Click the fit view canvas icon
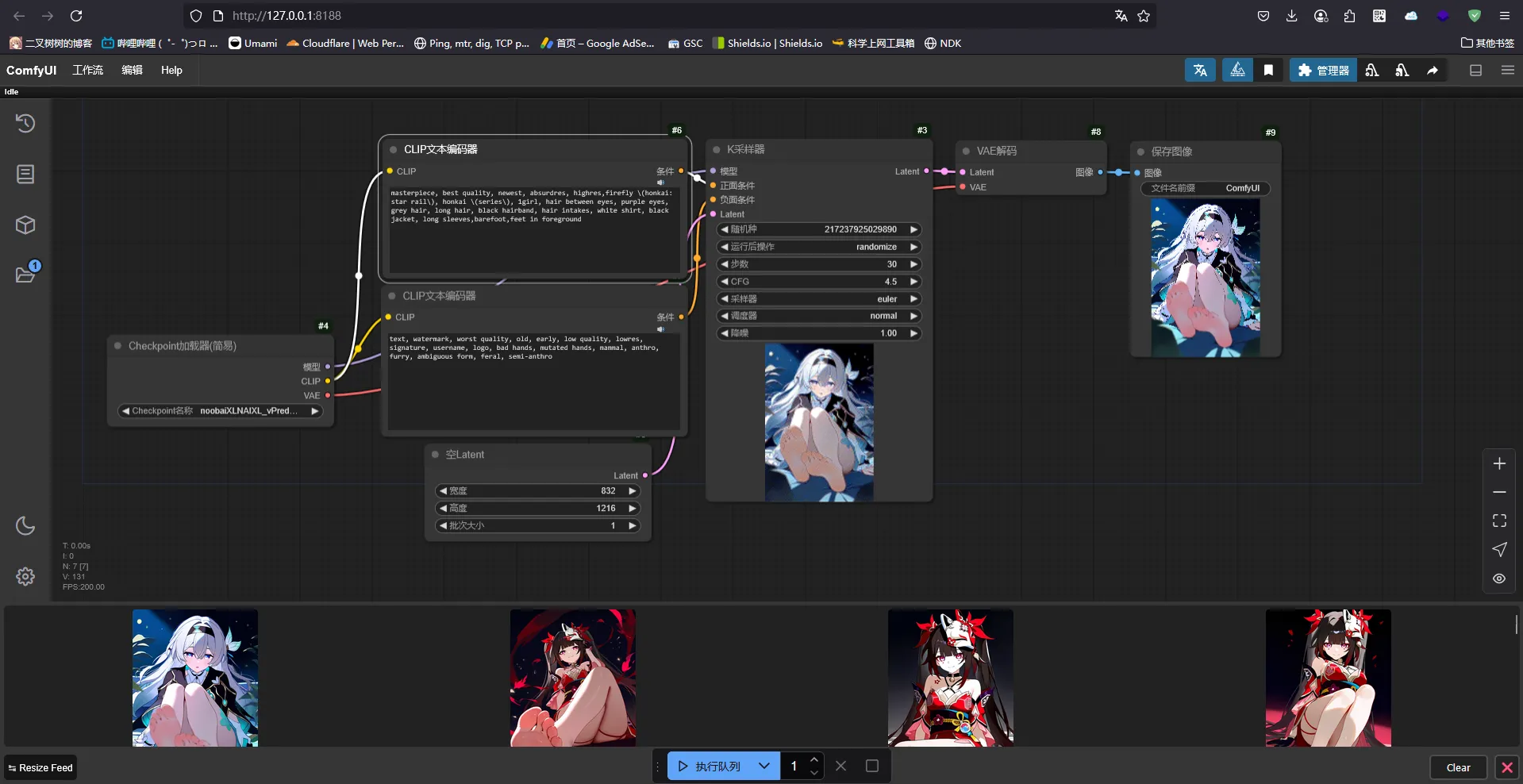Screen dimensions: 1523x784 [1499, 521]
